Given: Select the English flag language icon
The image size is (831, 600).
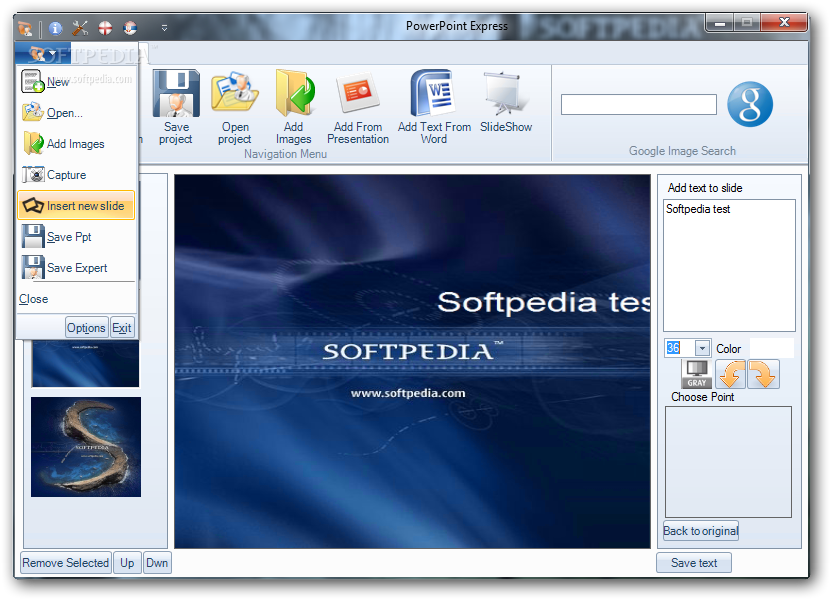Looking at the screenshot, I should click(x=105, y=28).
